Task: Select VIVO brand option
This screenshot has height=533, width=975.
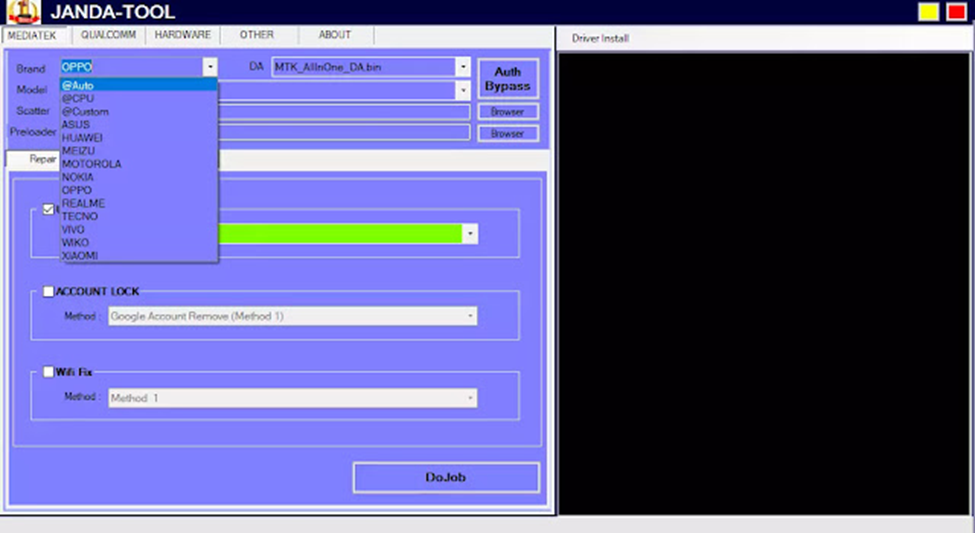Action: coord(139,229)
